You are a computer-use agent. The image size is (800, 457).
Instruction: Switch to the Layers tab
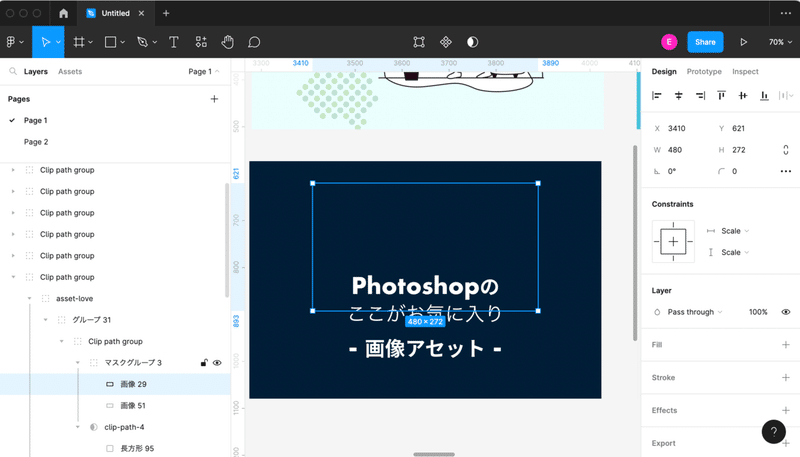pos(36,71)
